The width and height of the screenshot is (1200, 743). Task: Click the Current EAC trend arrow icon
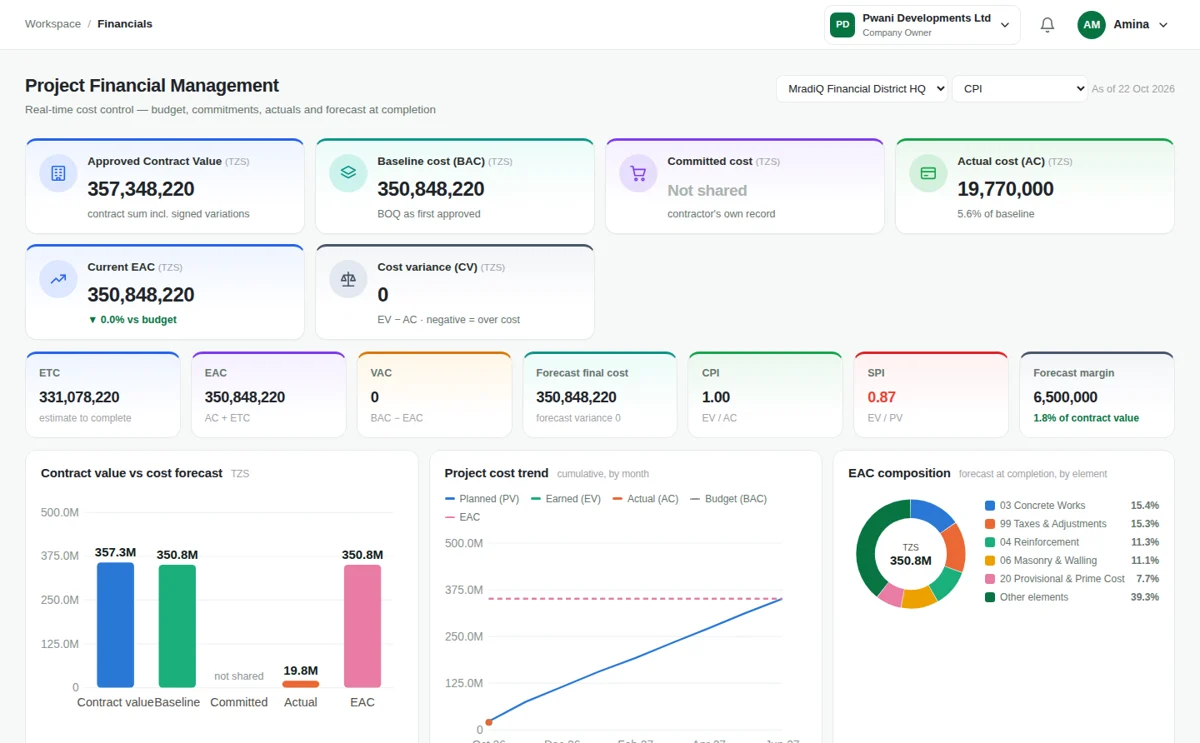pyautogui.click(x=58, y=279)
